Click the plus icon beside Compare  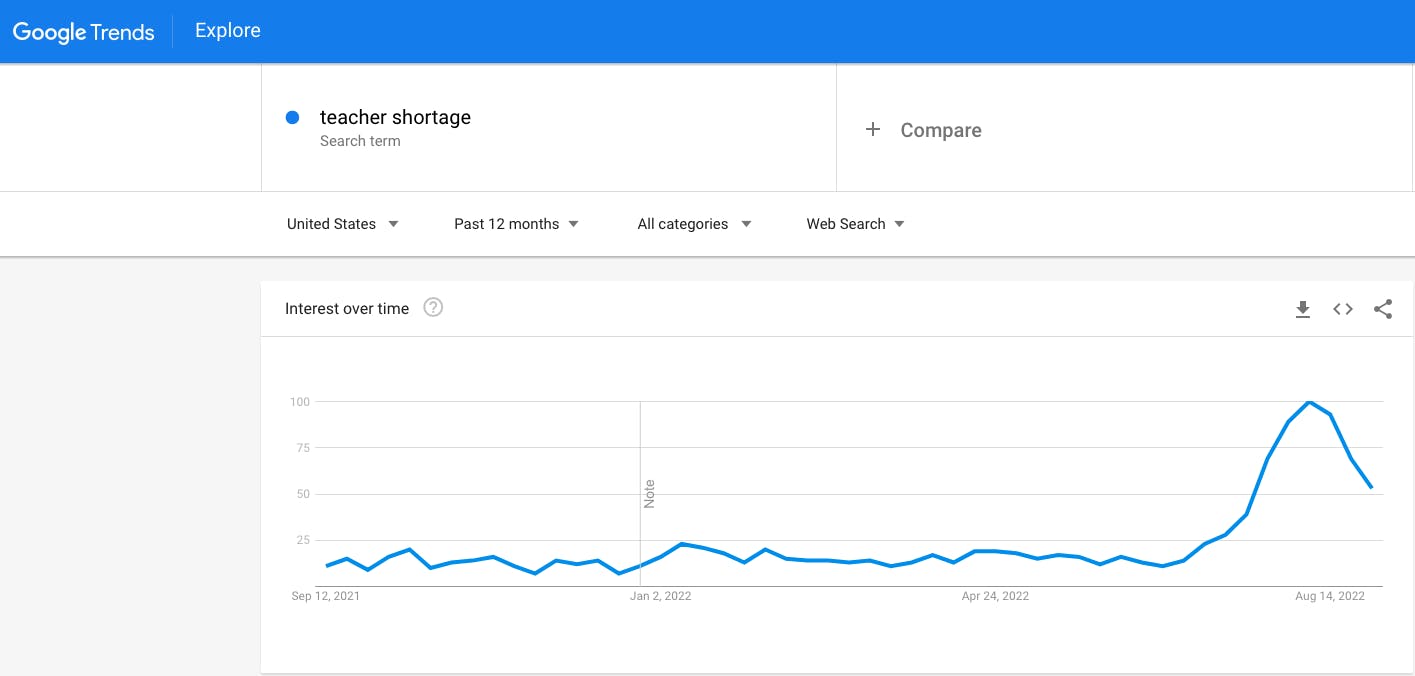(x=872, y=130)
